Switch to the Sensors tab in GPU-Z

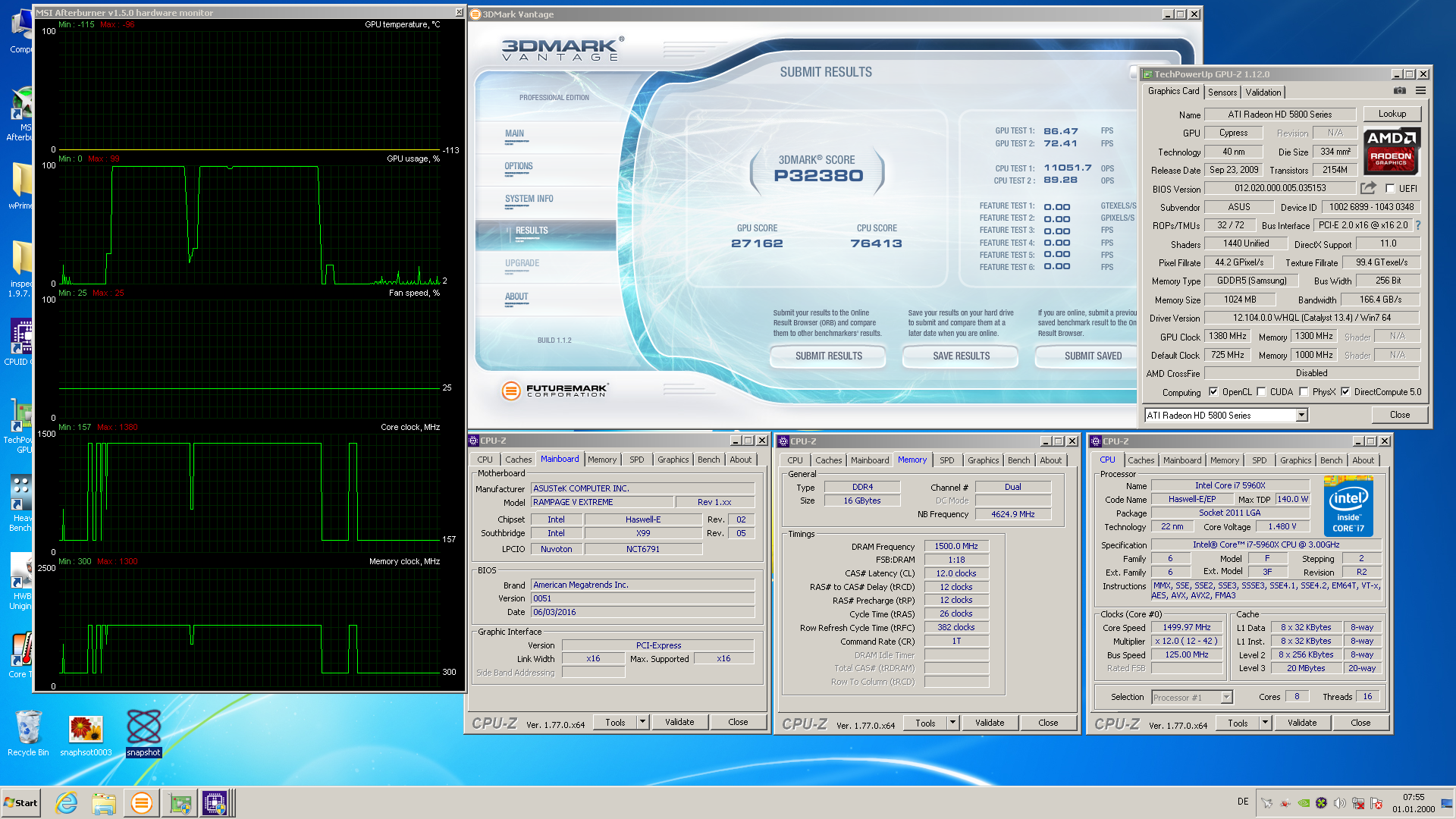(x=1222, y=92)
